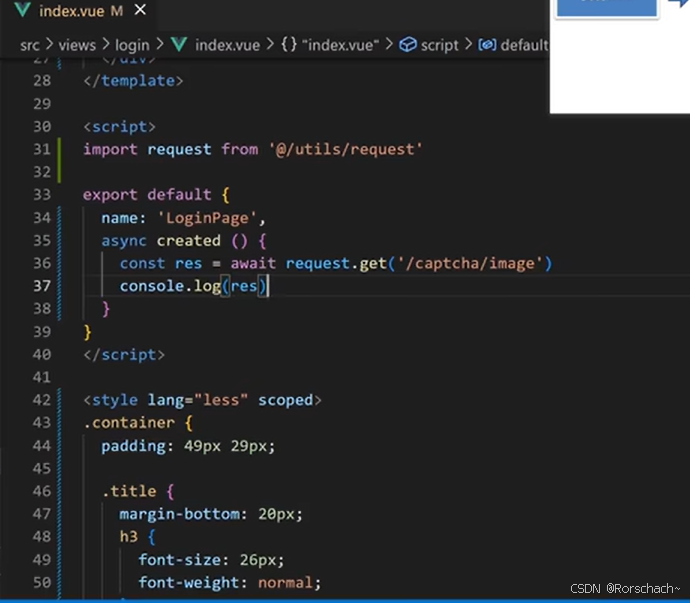Click line number 37
Viewport: 690px width, 603px height.
click(x=42, y=286)
